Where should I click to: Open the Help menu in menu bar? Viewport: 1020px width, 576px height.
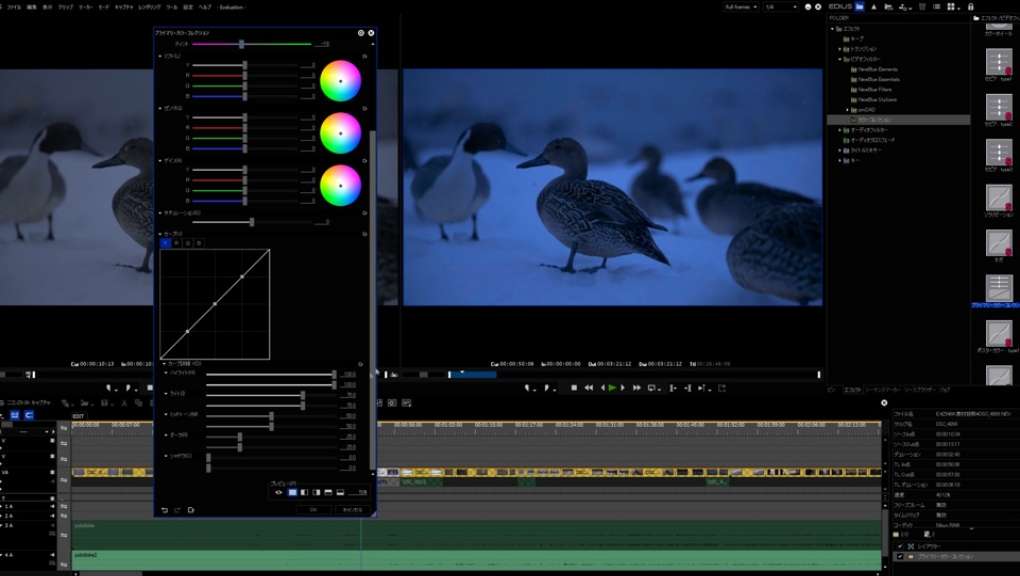205,7
